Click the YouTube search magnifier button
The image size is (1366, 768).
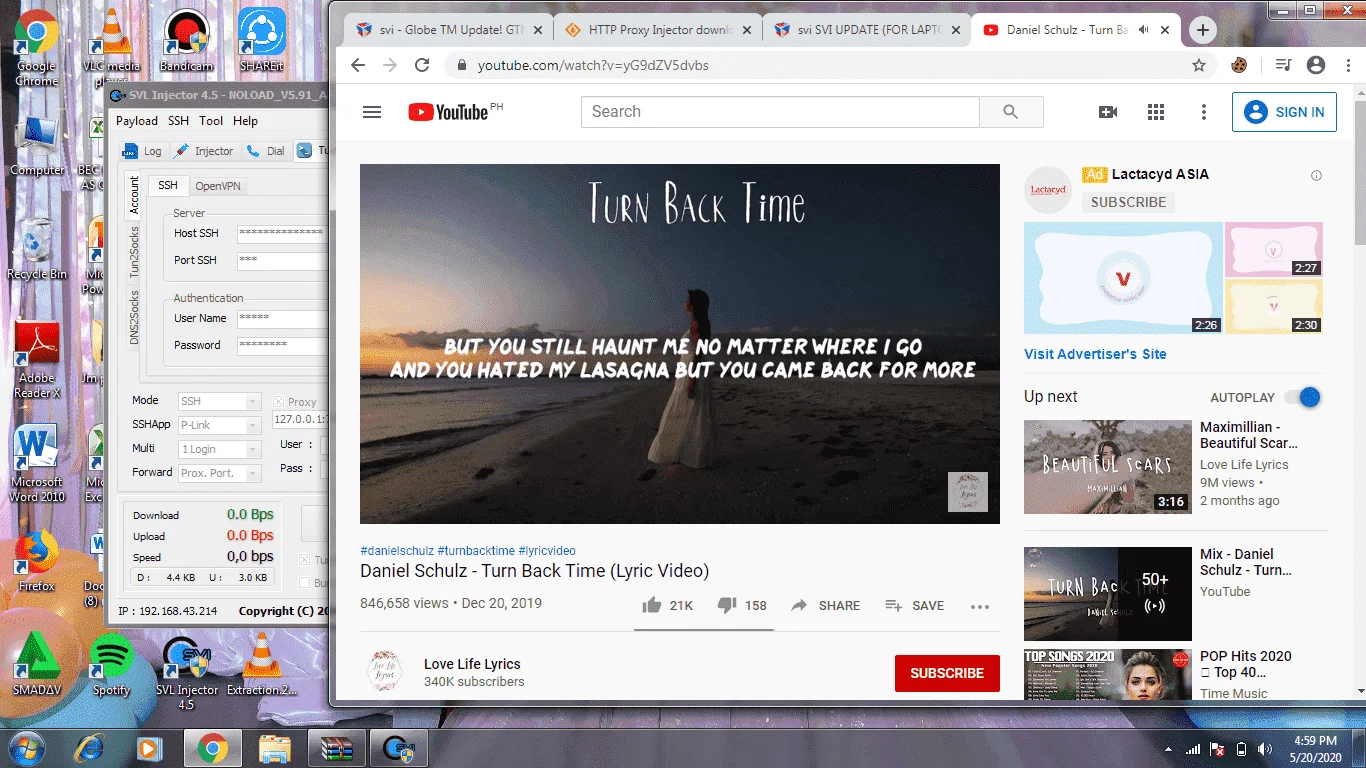tap(1011, 112)
